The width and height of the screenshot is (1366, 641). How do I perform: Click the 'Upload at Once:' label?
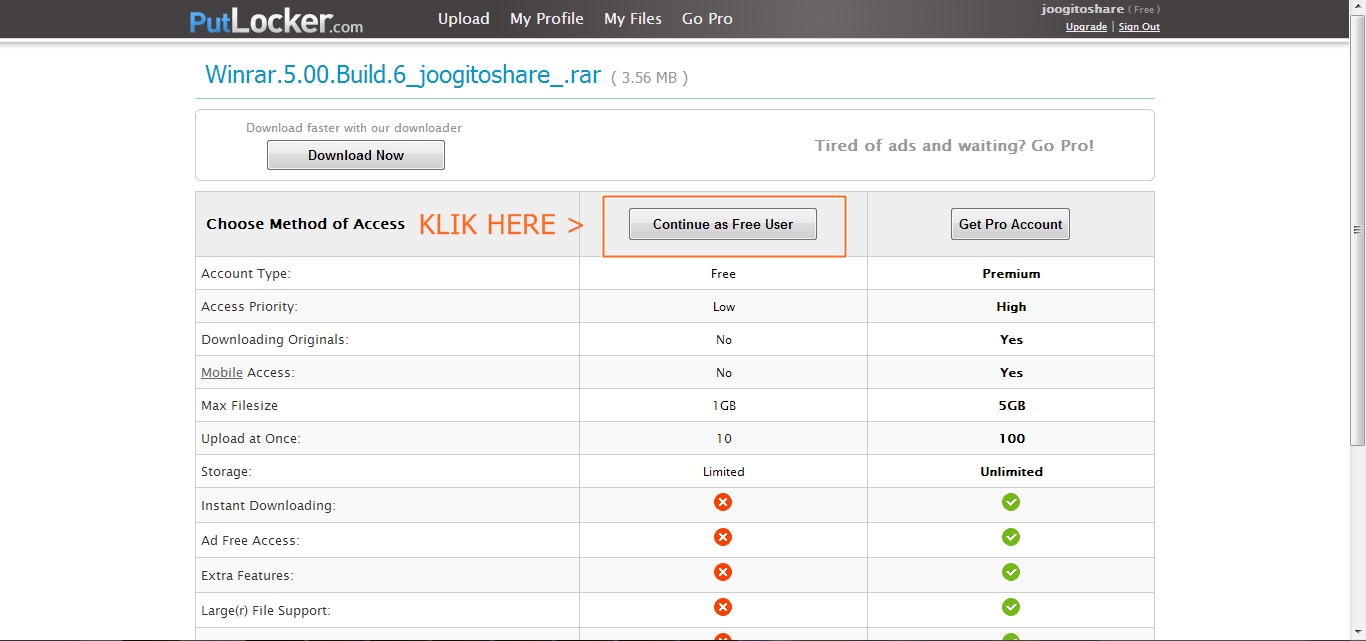pos(251,439)
